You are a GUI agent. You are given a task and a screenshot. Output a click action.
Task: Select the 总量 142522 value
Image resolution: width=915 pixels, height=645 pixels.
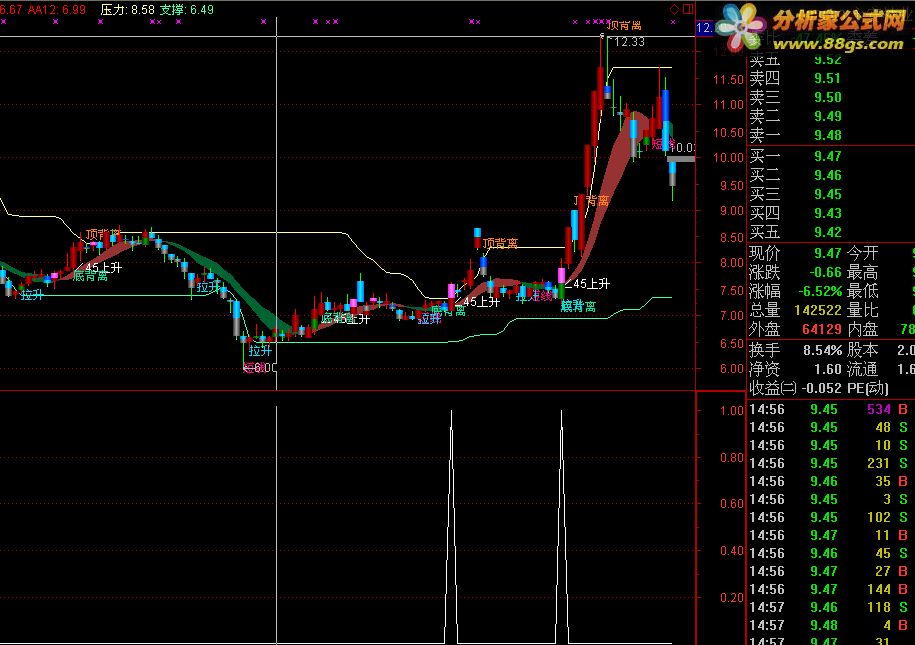[x=818, y=311]
